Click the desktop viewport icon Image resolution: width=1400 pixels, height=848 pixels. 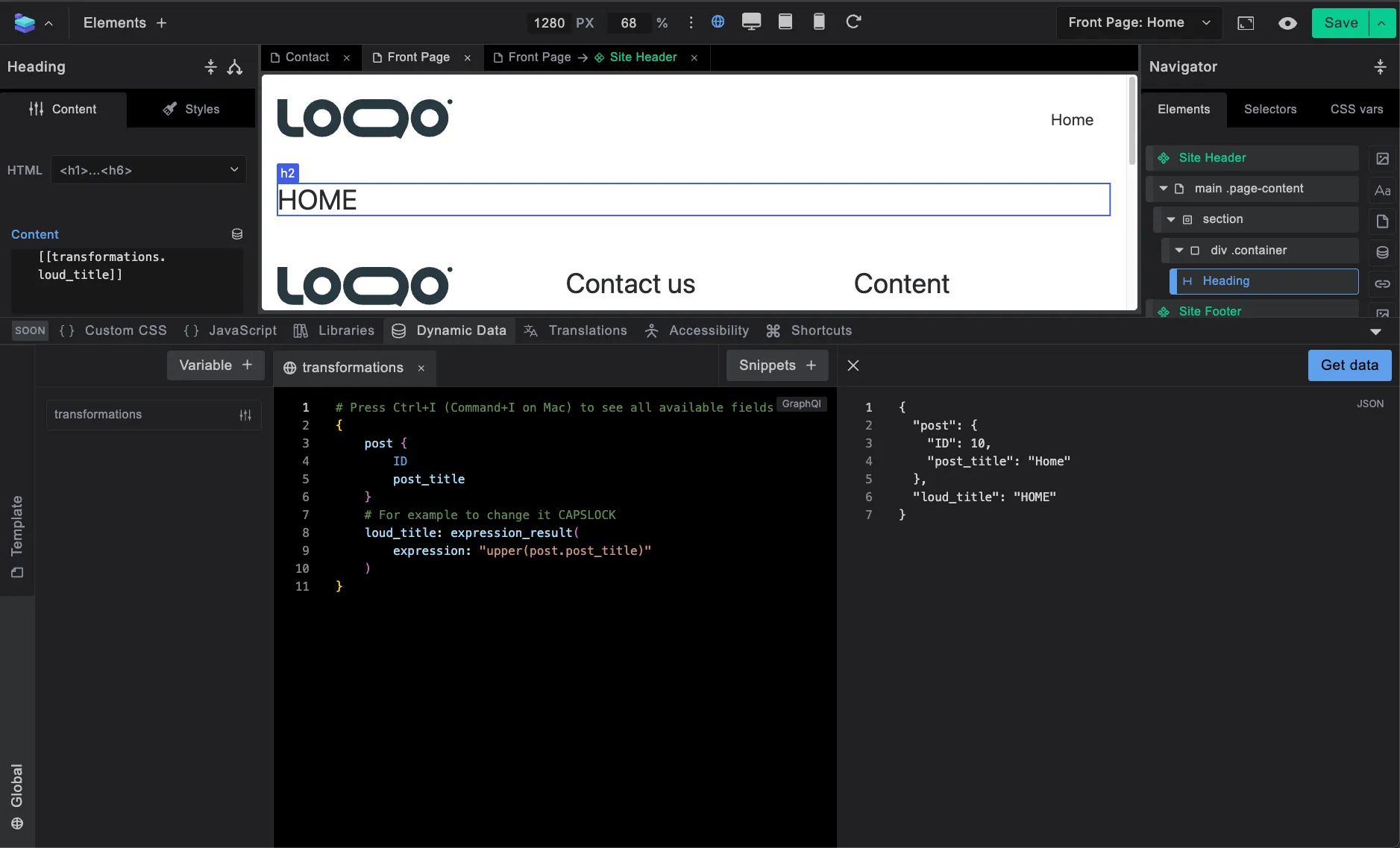tap(751, 22)
